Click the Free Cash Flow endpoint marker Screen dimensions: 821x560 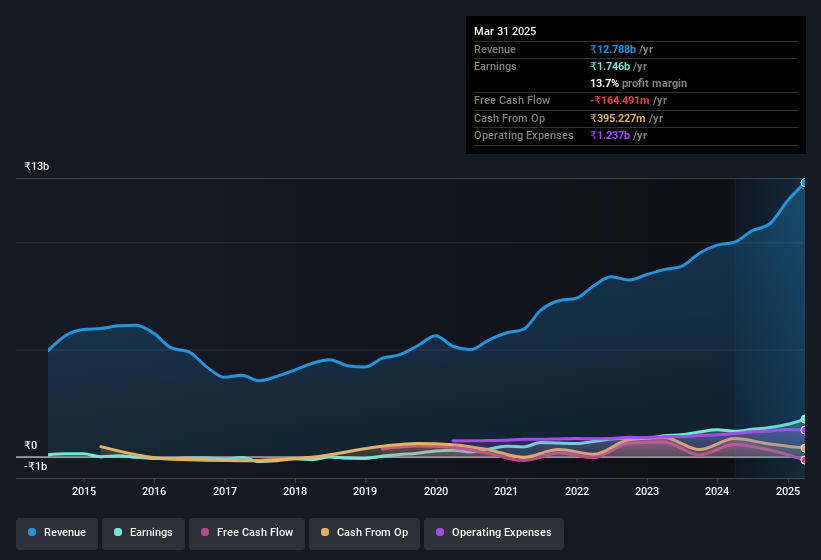pyautogui.click(x=804, y=460)
